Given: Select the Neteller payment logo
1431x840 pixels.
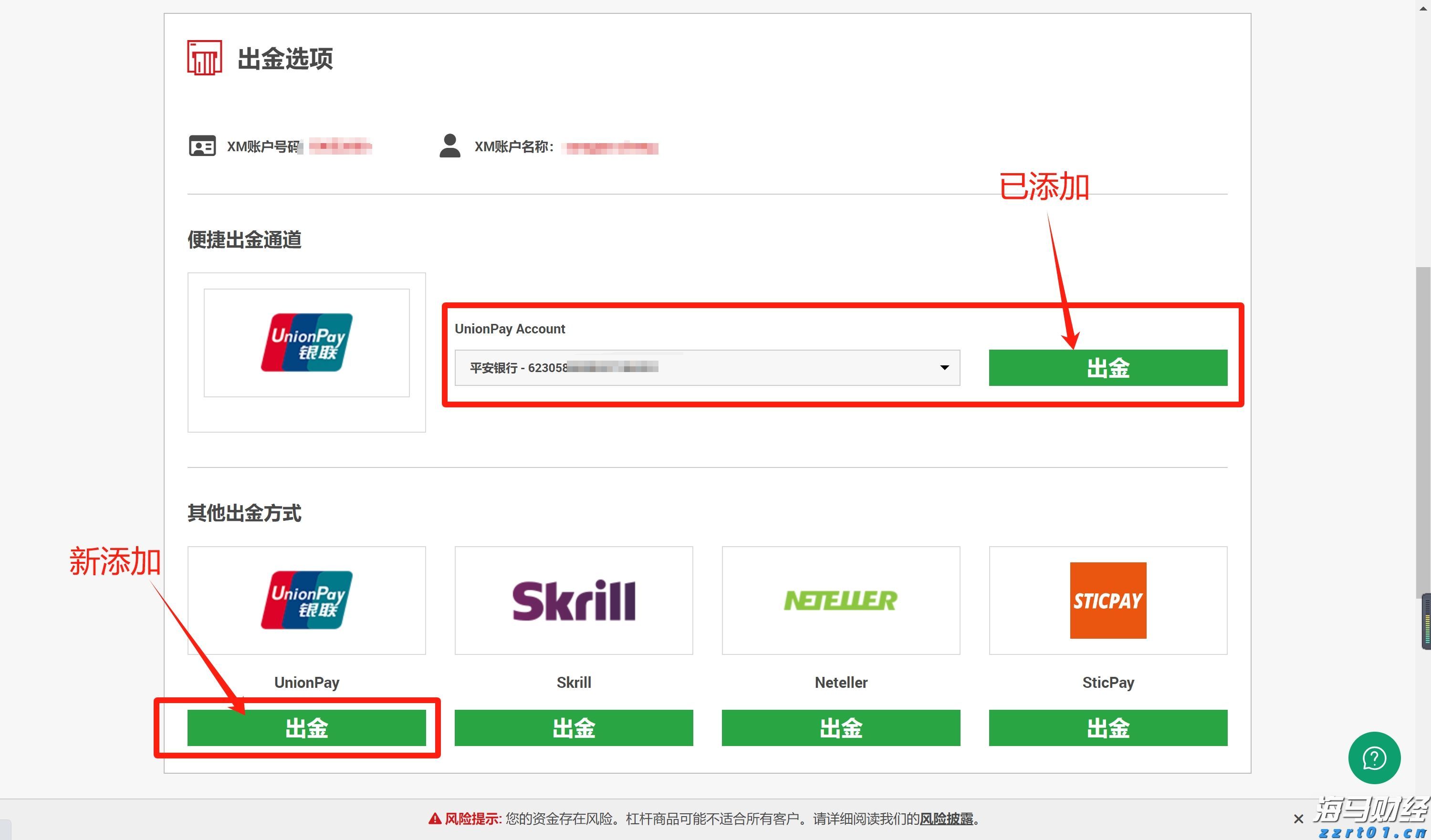Looking at the screenshot, I should pos(840,600).
